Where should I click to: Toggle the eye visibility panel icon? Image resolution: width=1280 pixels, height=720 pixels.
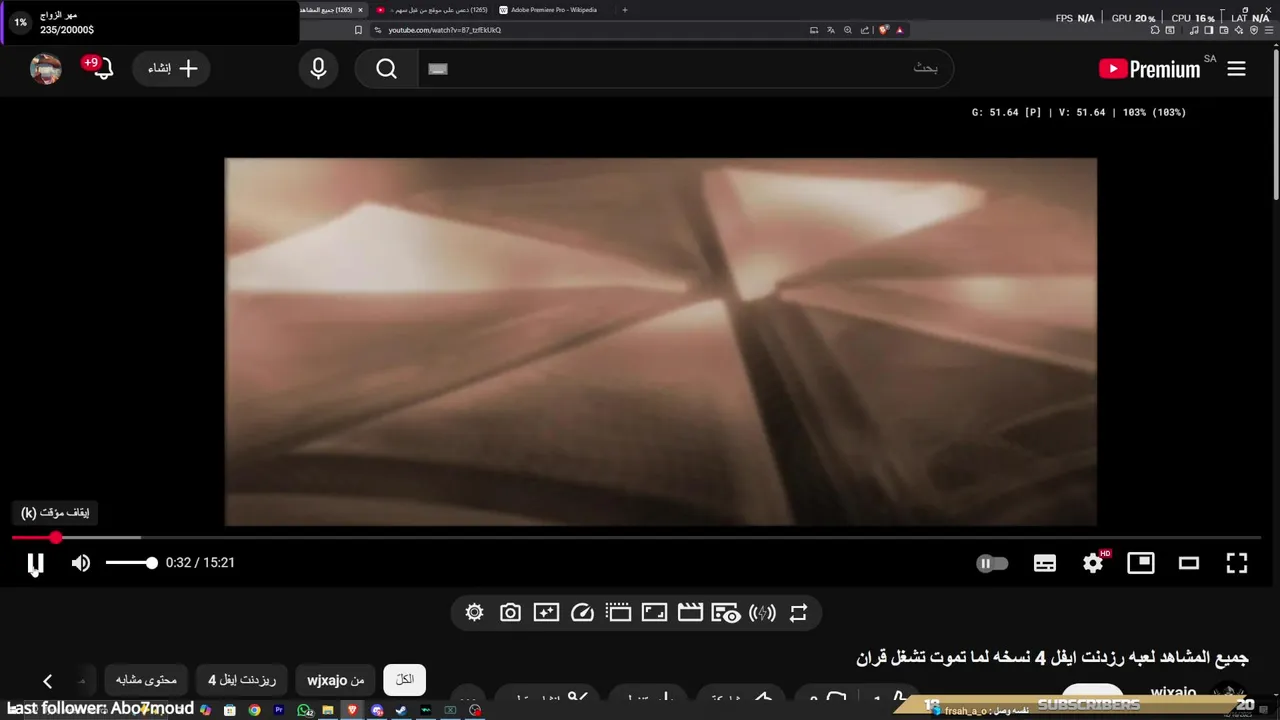[x=726, y=613]
